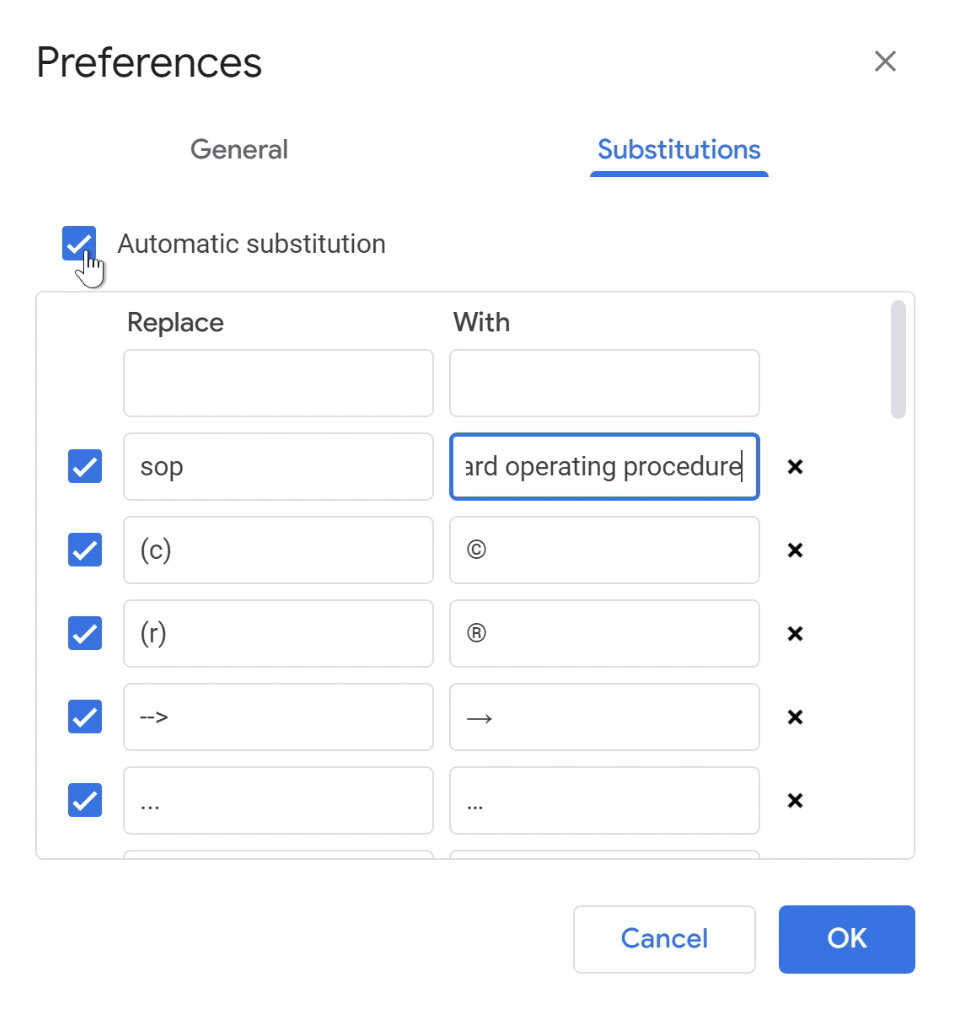Select the Substitutions tab
This screenshot has width=954, height=1013.
pos(678,149)
